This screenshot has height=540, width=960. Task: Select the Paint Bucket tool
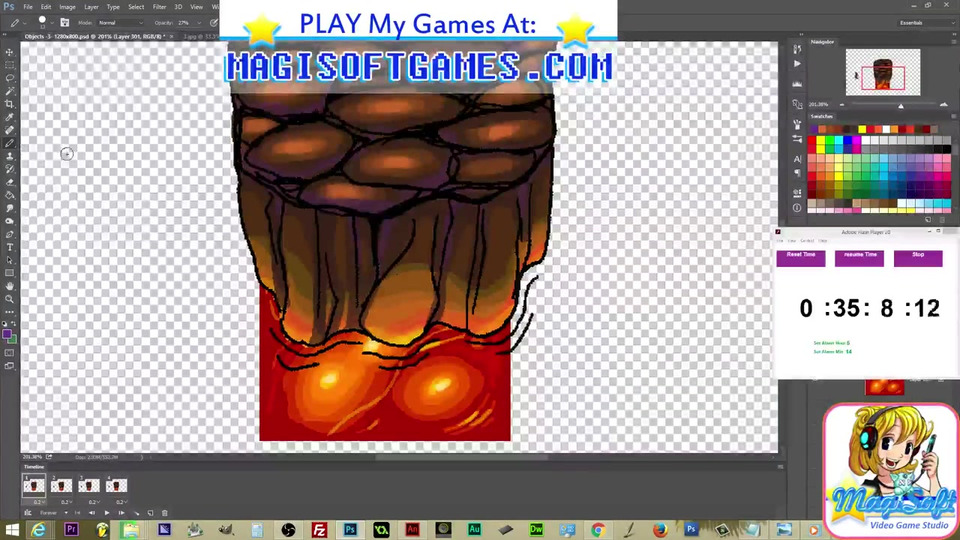click(9, 195)
